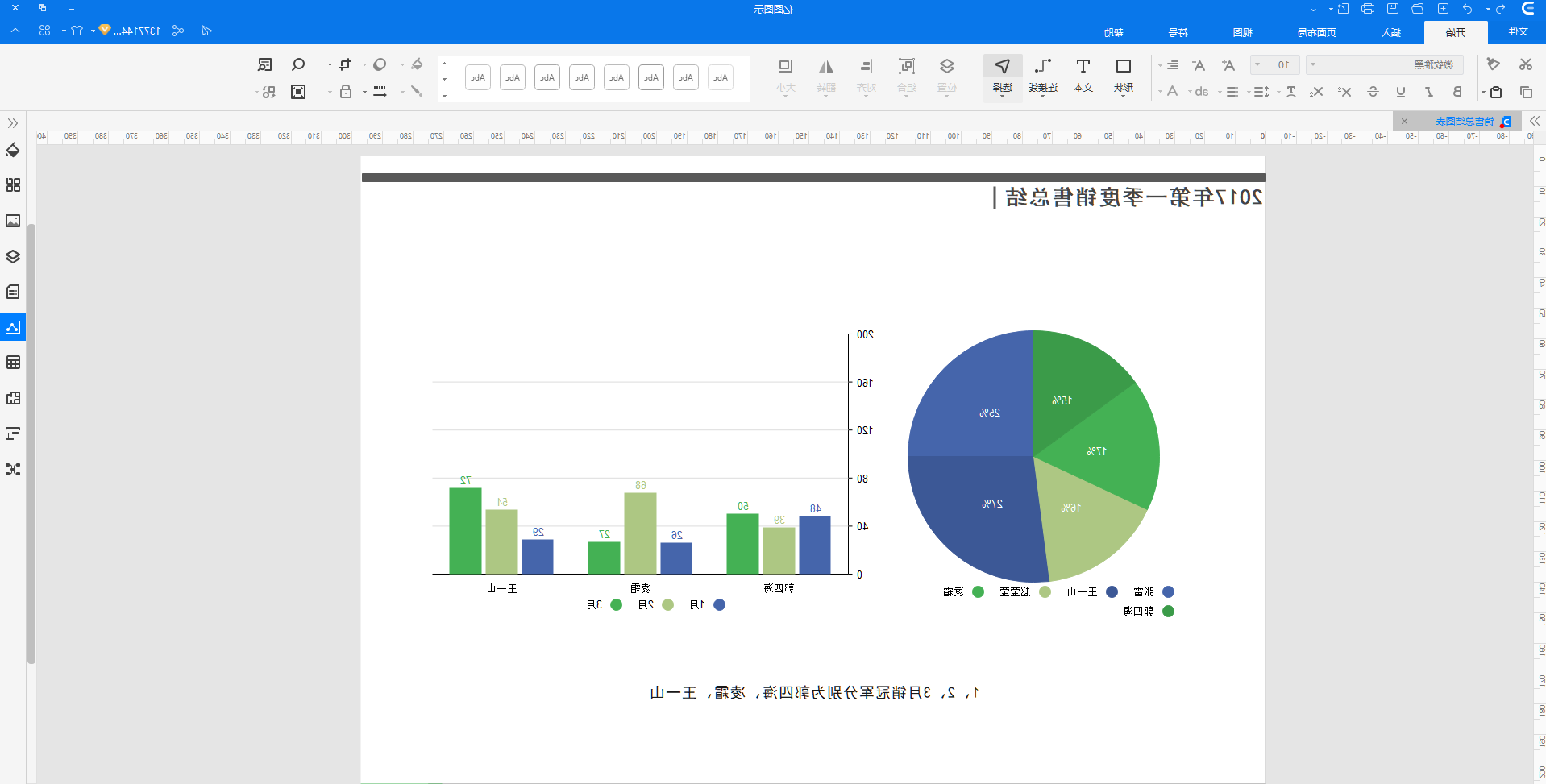Click the line style arrow icon

point(380,92)
